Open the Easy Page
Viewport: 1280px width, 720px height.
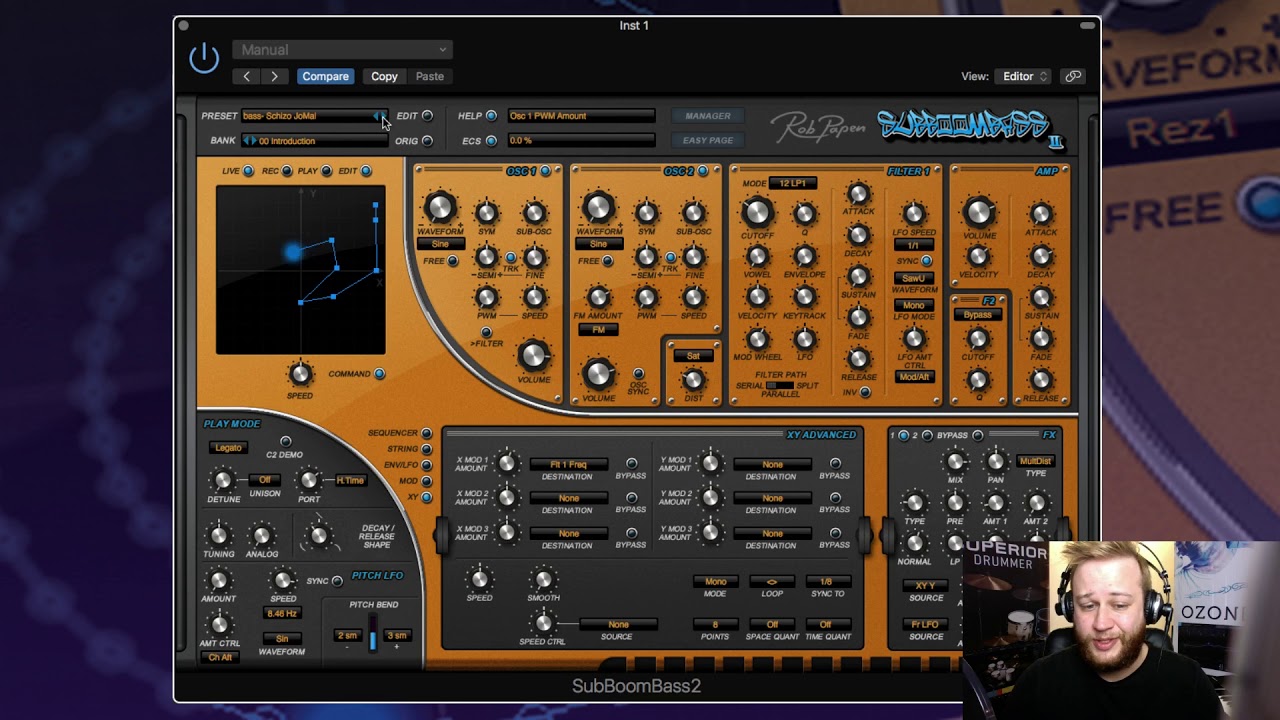pos(708,141)
